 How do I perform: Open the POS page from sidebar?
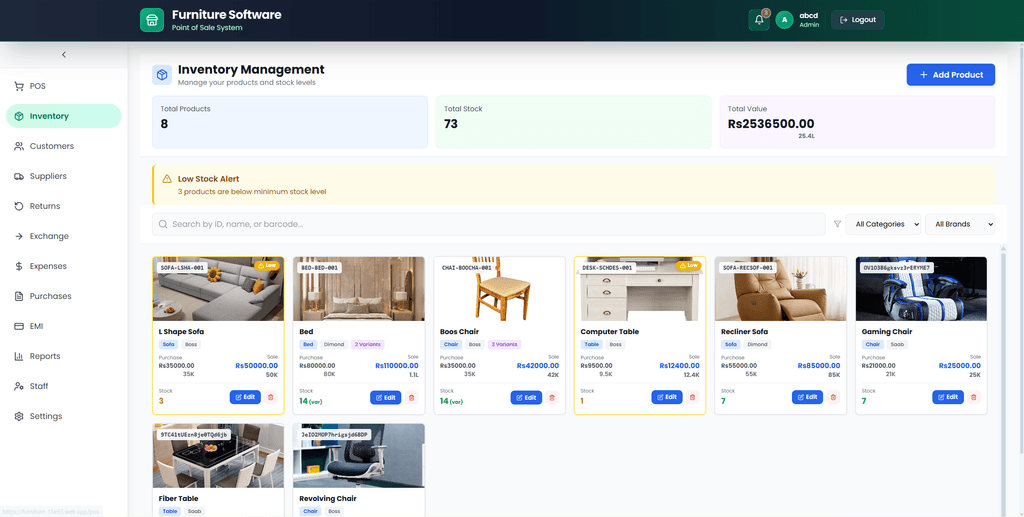[63, 86]
